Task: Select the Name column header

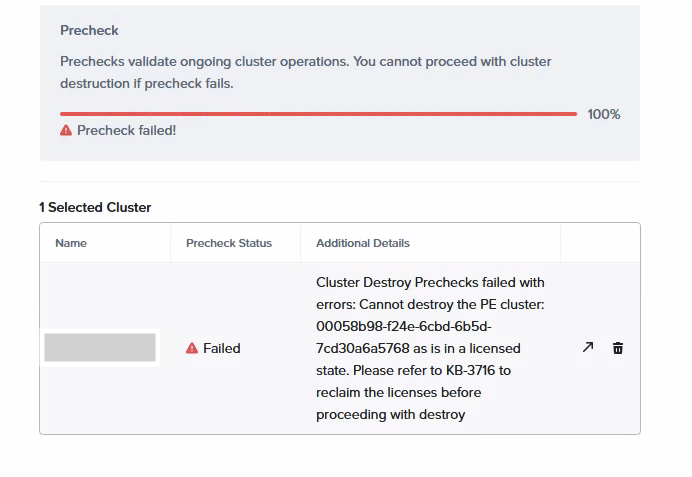Action: 71,243
